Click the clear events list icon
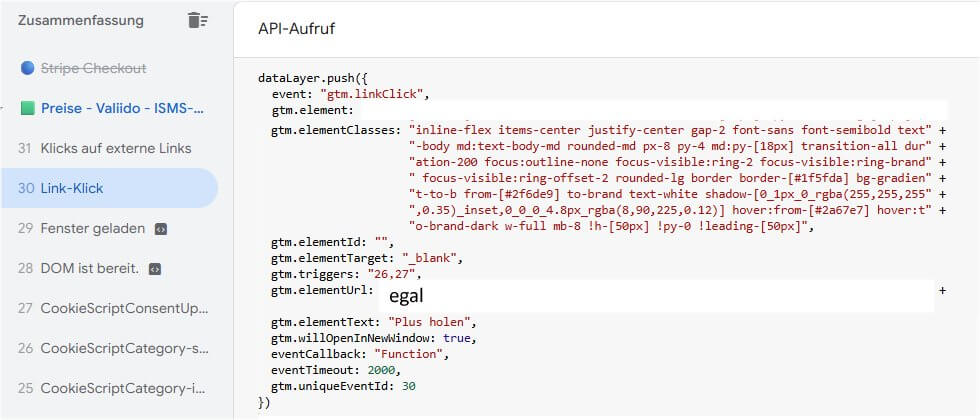 [197, 20]
